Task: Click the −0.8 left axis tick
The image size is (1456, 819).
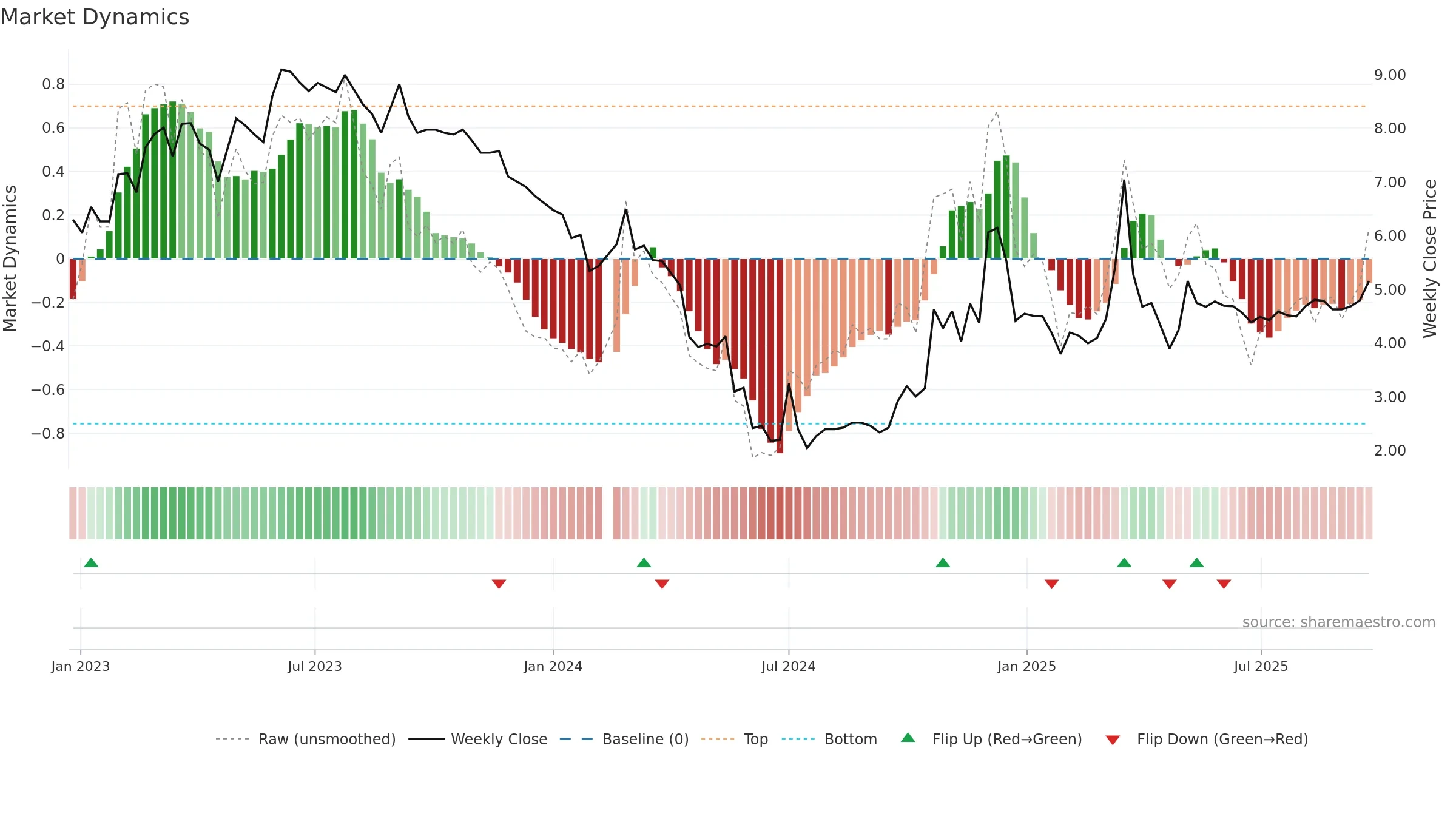Action: [x=48, y=433]
